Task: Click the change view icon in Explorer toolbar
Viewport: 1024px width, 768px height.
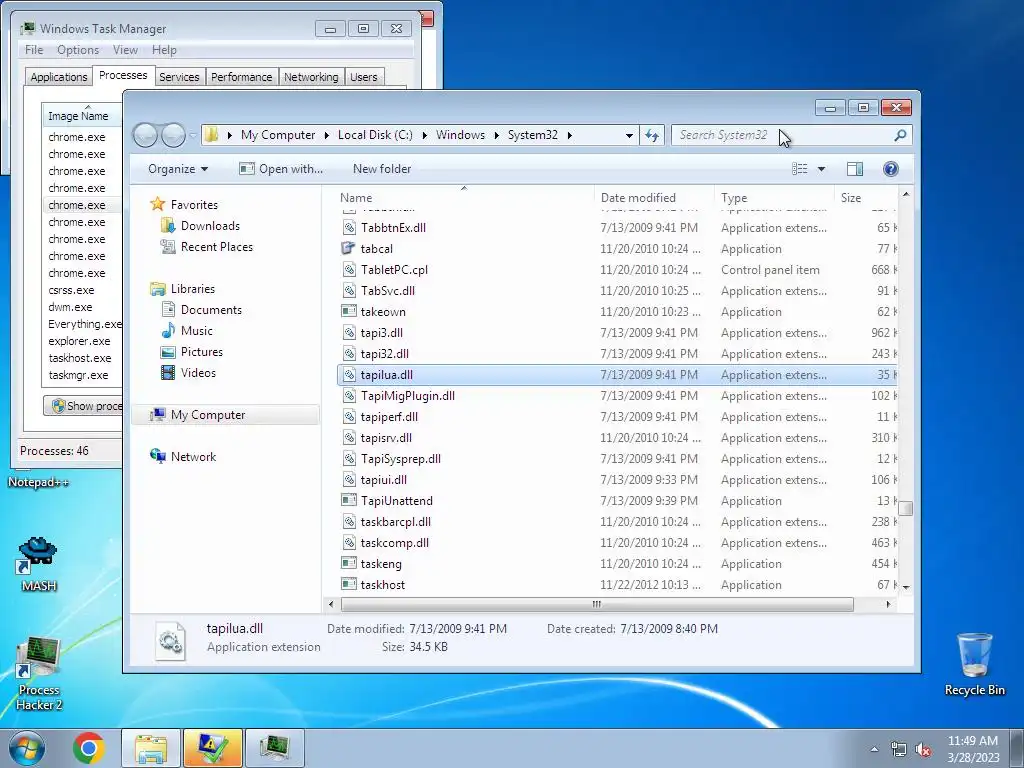Action: pyautogui.click(x=799, y=169)
